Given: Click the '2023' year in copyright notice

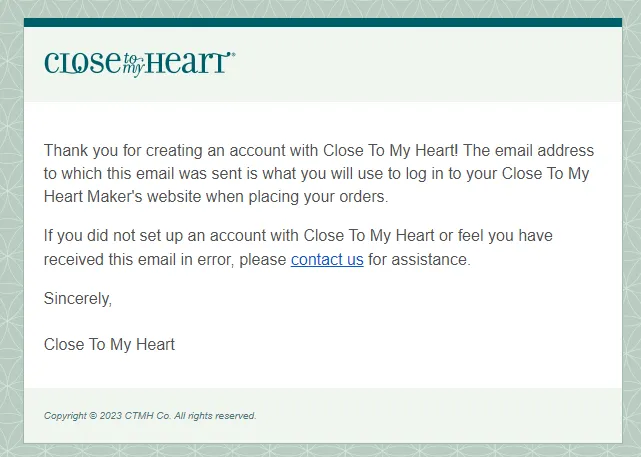Looking at the screenshot, I should tap(111, 416).
